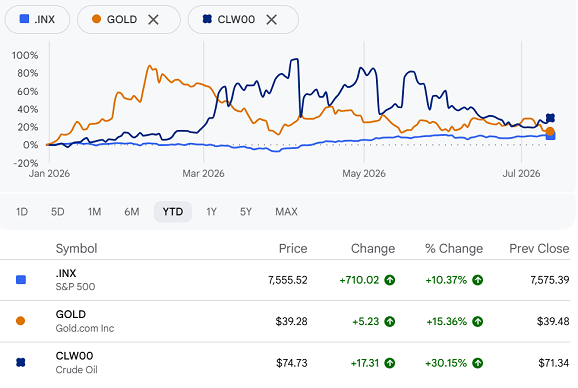The width and height of the screenshot is (578, 388).
Task: Click the Prev Close column header
Action: click(x=539, y=249)
